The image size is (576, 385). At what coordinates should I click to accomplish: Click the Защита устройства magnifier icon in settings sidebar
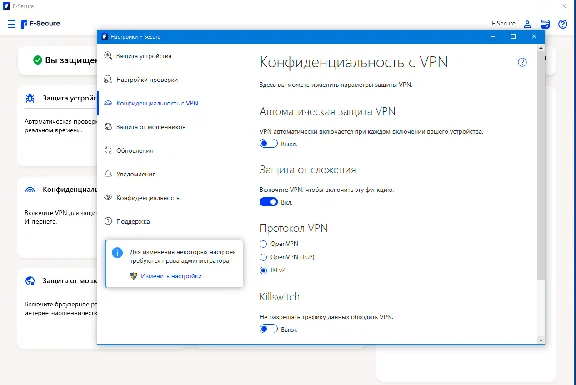(x=108, y=55)
